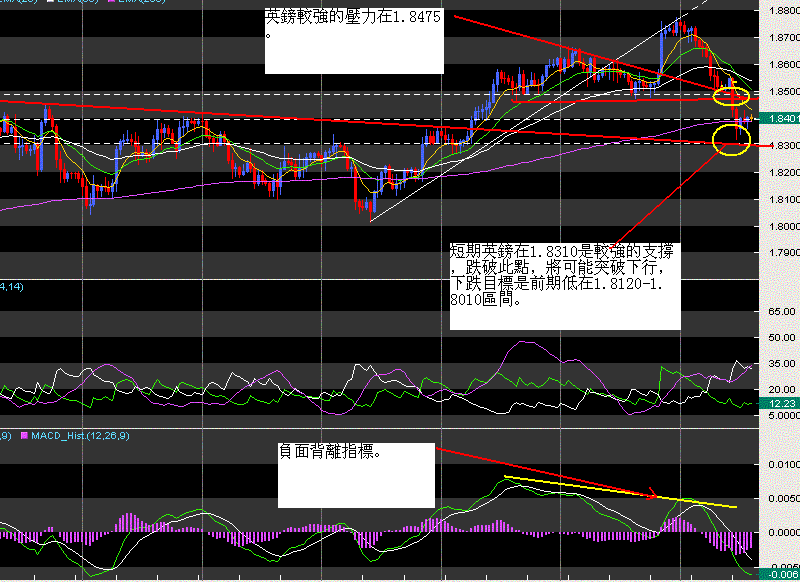Click the magenta MACD_Hist legend color square

tap(24, 436)
